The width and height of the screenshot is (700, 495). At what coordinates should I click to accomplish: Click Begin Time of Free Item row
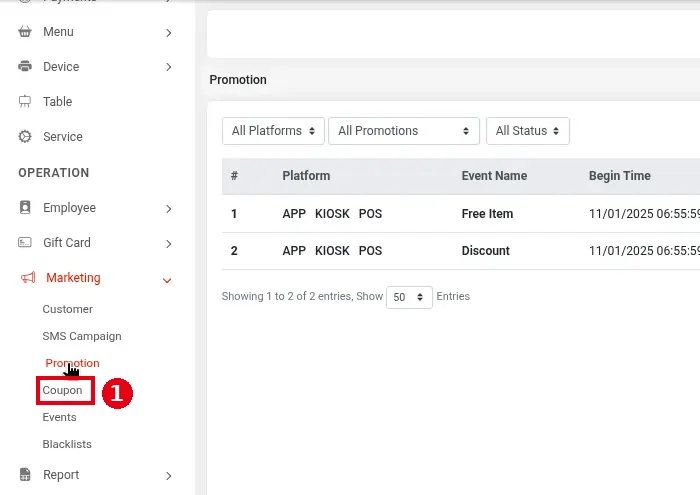(x=644, y=214)
